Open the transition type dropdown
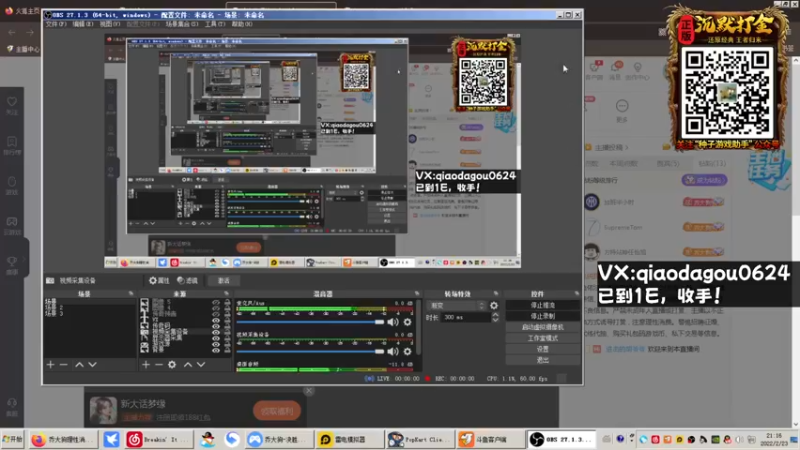Screen dimensions: 800x450 coord(456,306)
